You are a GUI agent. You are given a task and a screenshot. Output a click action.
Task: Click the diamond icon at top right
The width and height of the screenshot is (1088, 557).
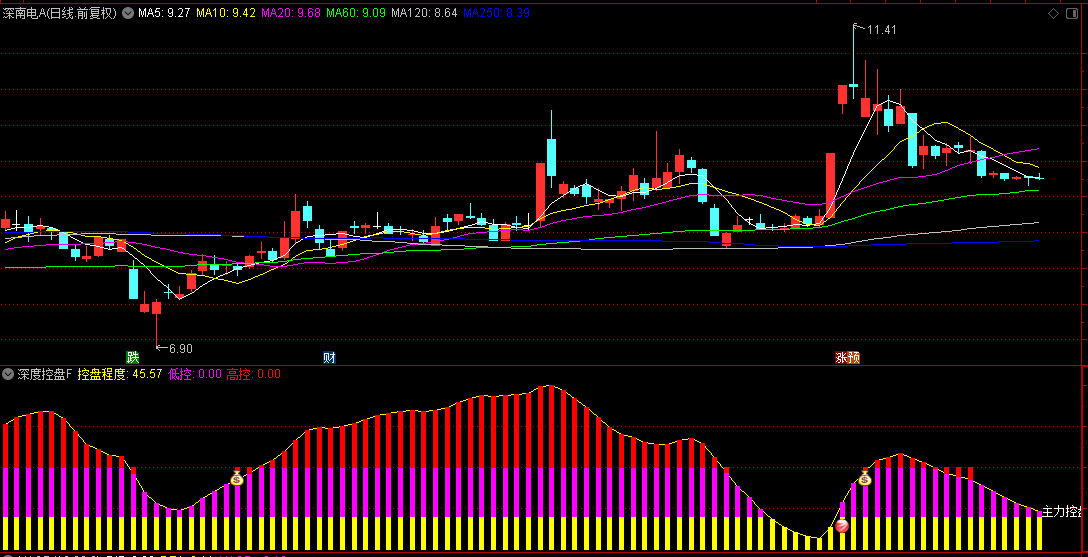[x=1053, y=13]
